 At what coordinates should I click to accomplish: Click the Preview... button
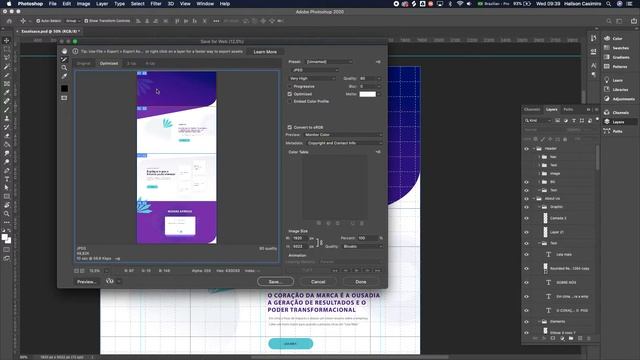pos(86,282)
